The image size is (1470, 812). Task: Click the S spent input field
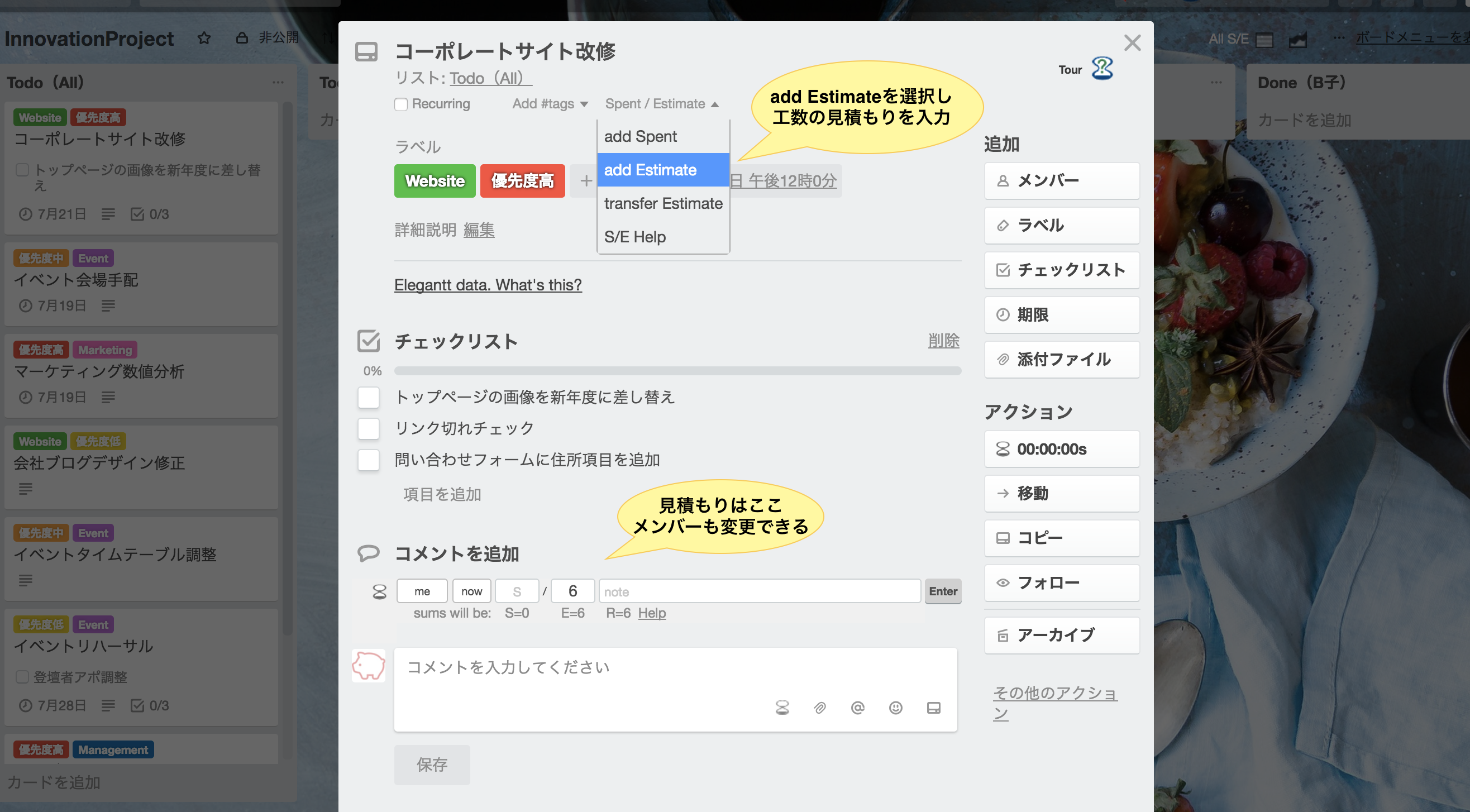click(517, 592)
